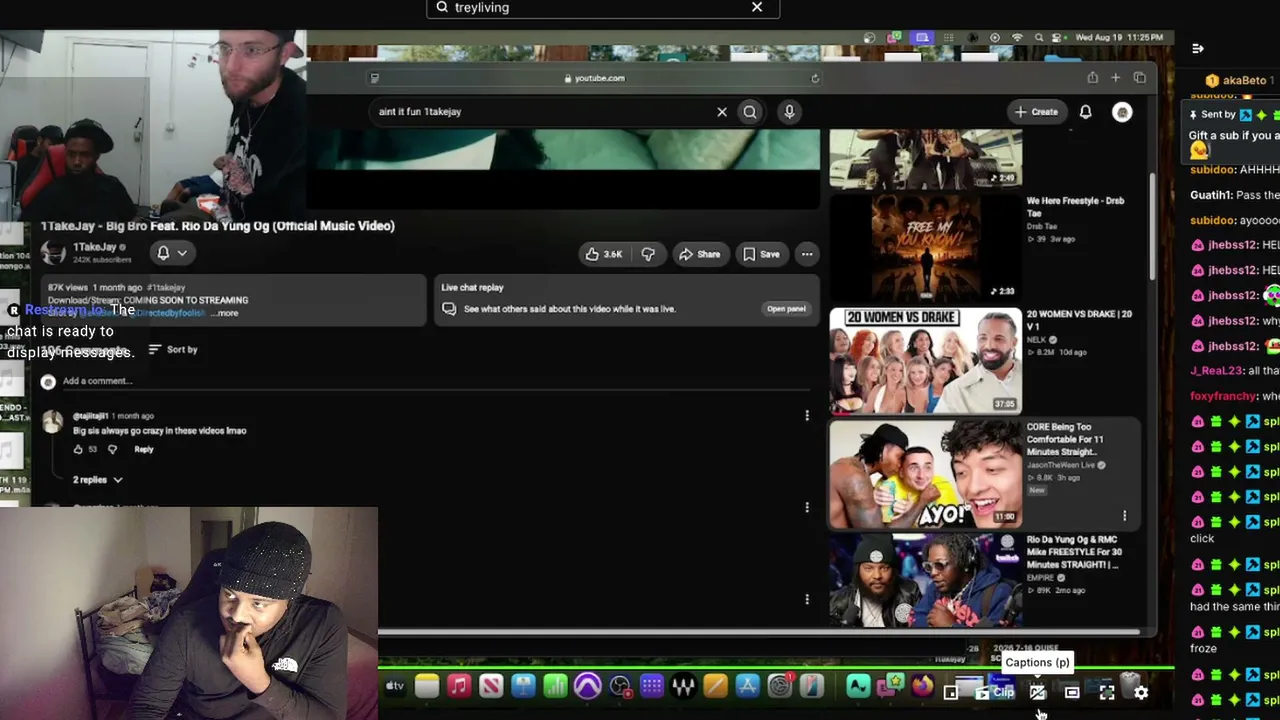Screen dimensions: 1280x720
Task: Show the Safari tab overview
Action: (x=1140, y=78)
